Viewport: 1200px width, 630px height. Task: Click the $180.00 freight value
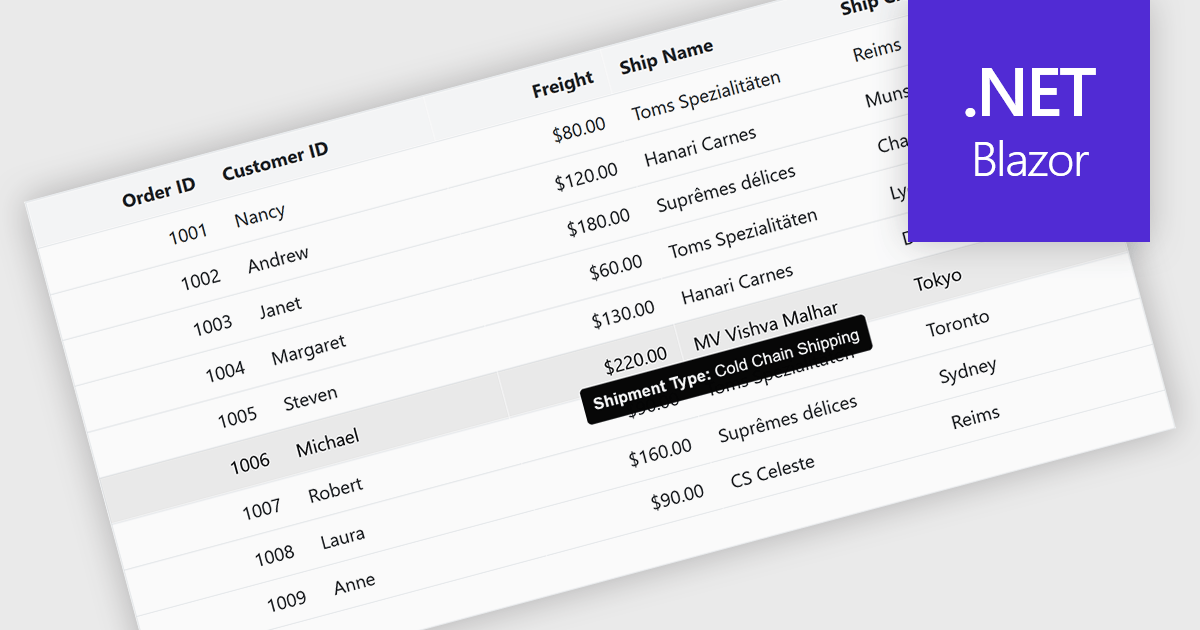[598, 223]
